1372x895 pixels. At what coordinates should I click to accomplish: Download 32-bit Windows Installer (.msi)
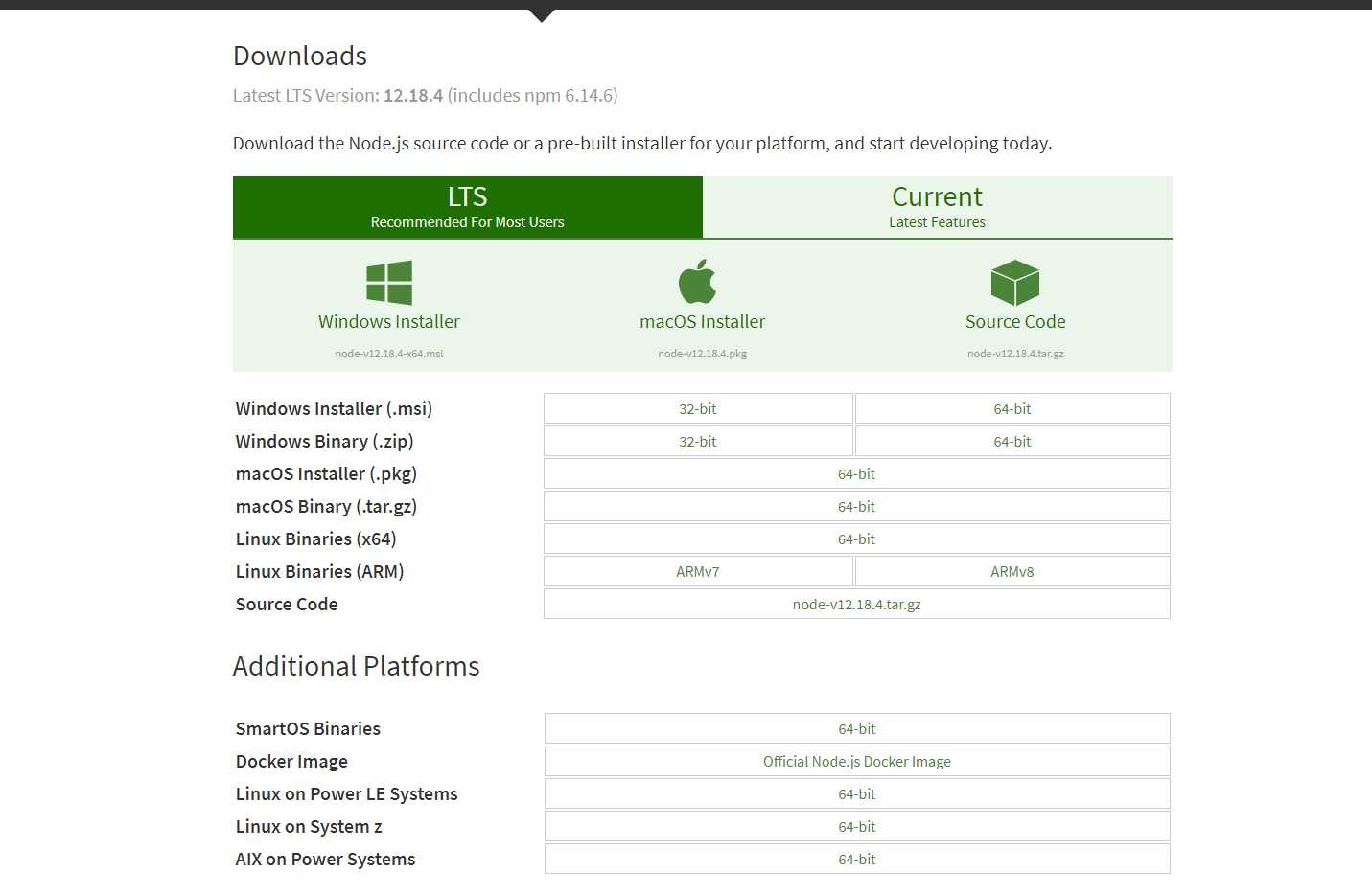tap(698, 408)
